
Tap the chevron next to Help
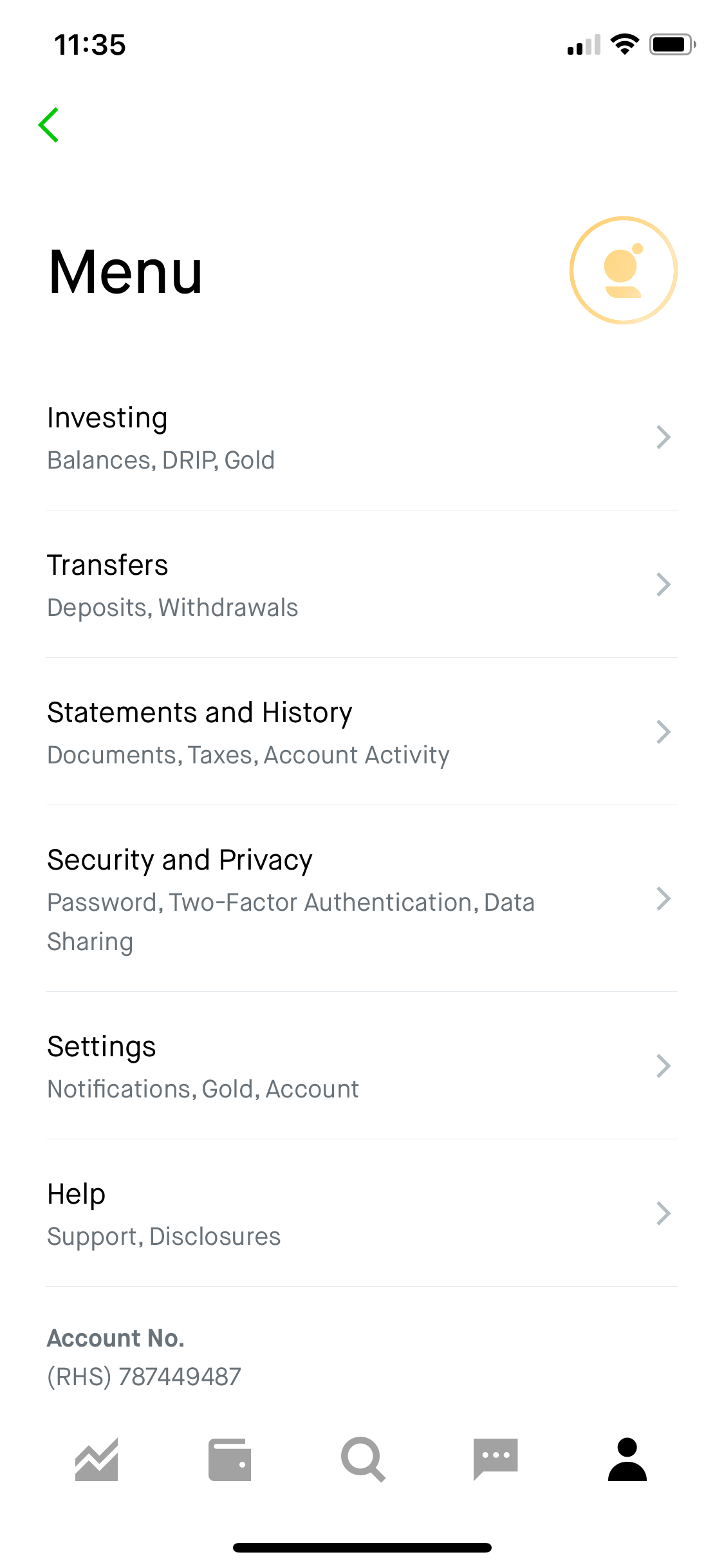664,1213
